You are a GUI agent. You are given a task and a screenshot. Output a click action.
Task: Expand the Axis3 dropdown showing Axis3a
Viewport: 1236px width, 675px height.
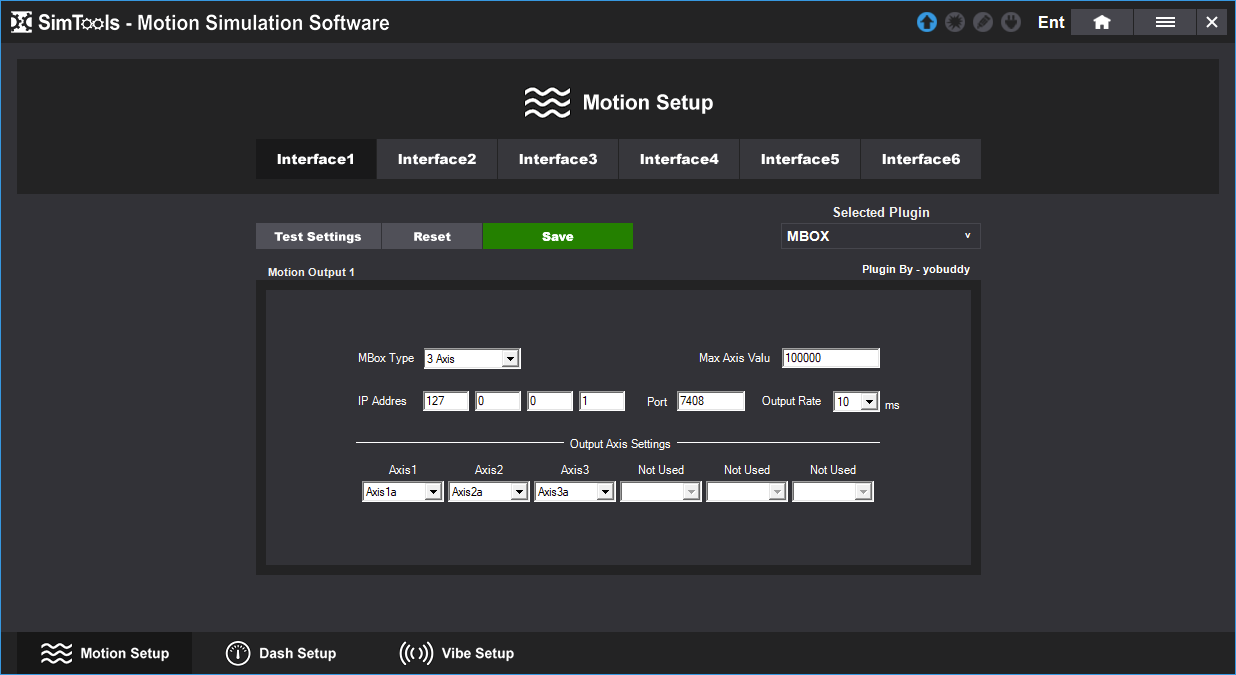(x=575, y=492)
